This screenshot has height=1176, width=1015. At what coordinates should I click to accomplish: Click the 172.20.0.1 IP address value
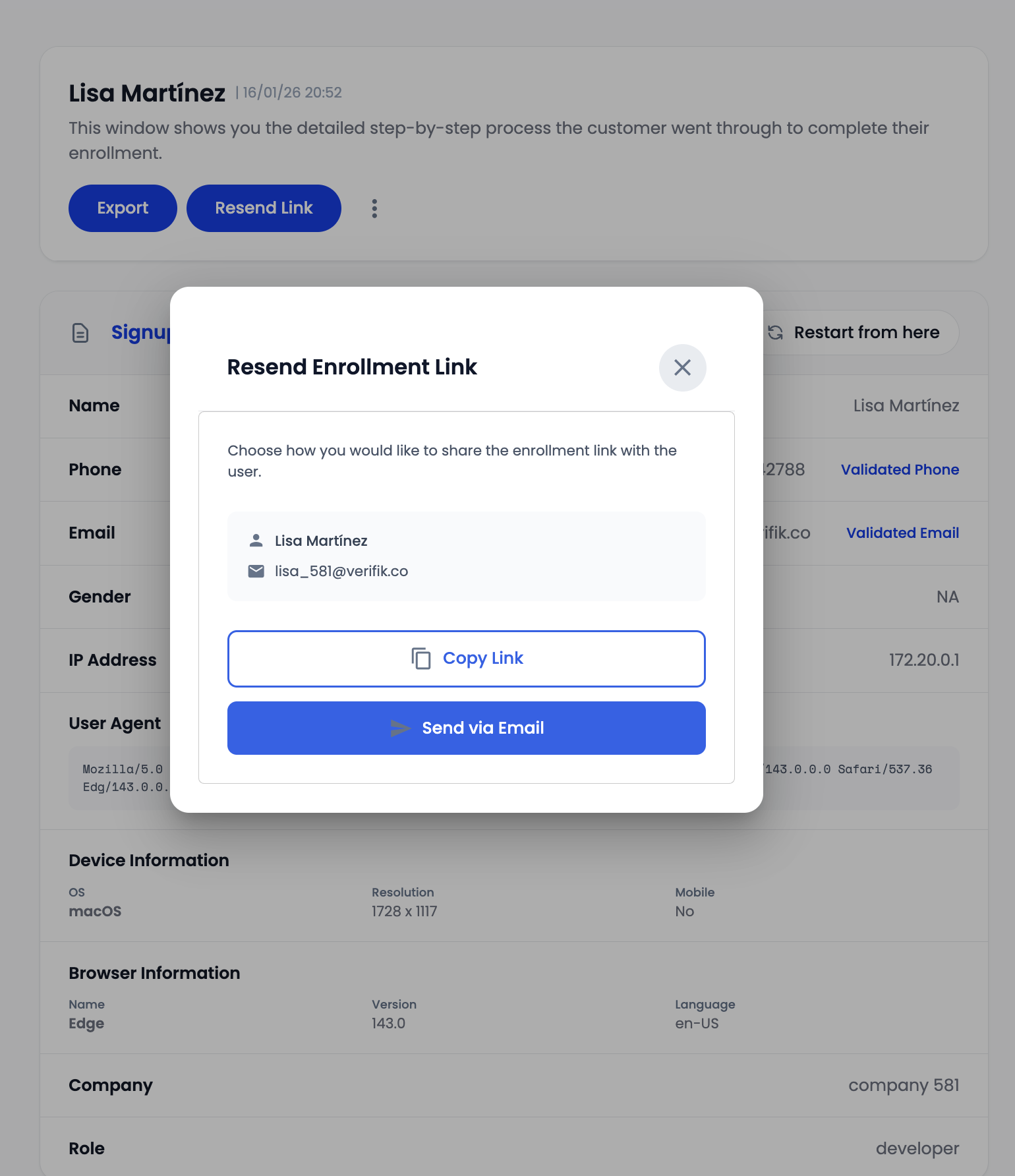click(x=923, y=660)
